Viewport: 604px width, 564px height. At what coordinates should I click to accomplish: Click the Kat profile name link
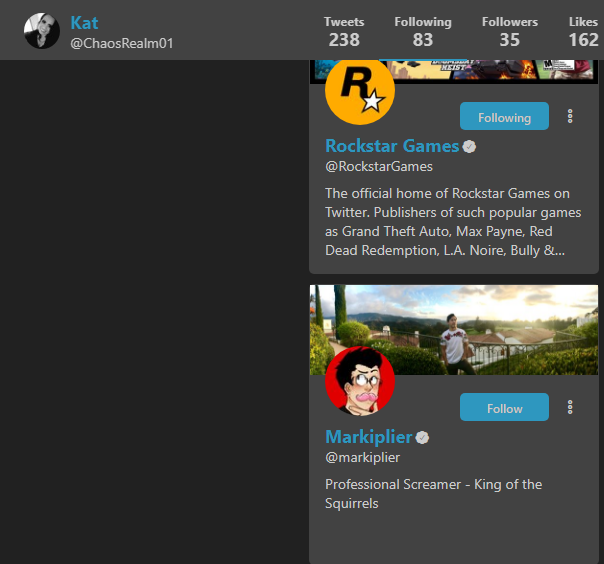point(84,23)
